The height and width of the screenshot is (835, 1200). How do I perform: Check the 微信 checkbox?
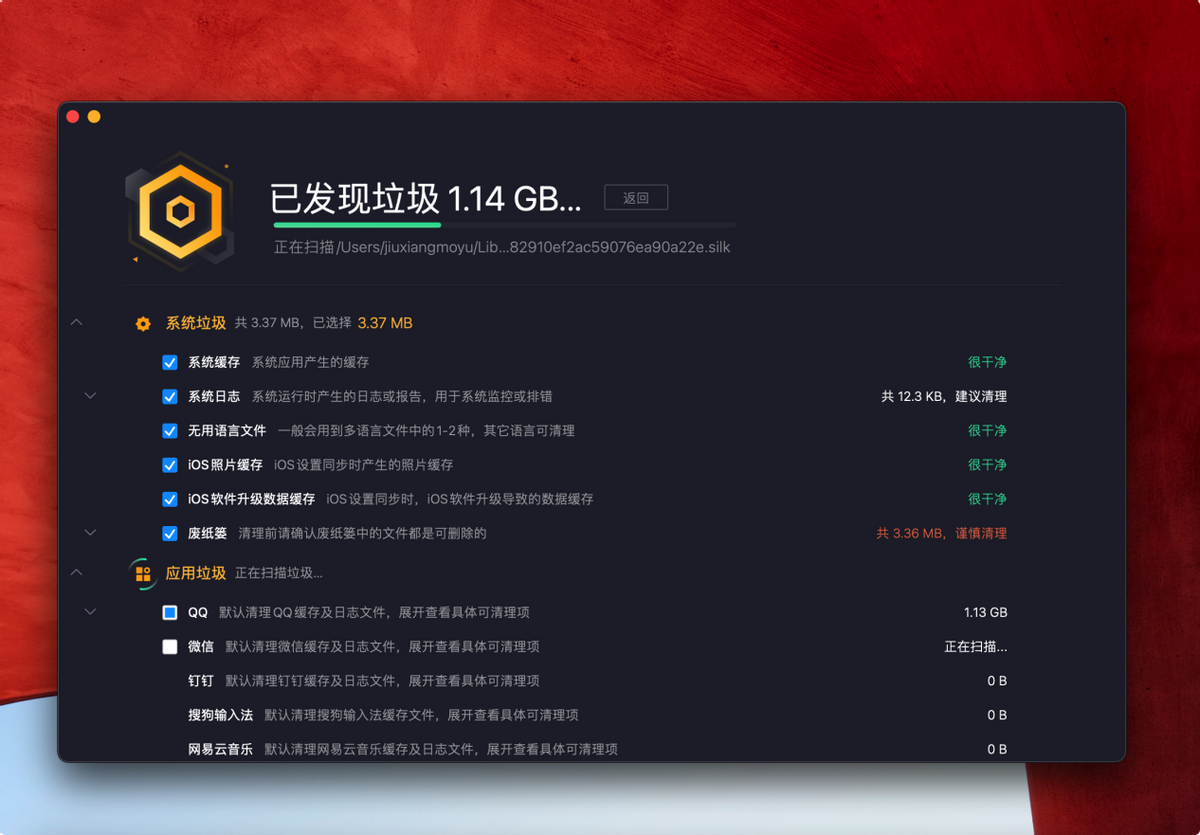point(170,647)
